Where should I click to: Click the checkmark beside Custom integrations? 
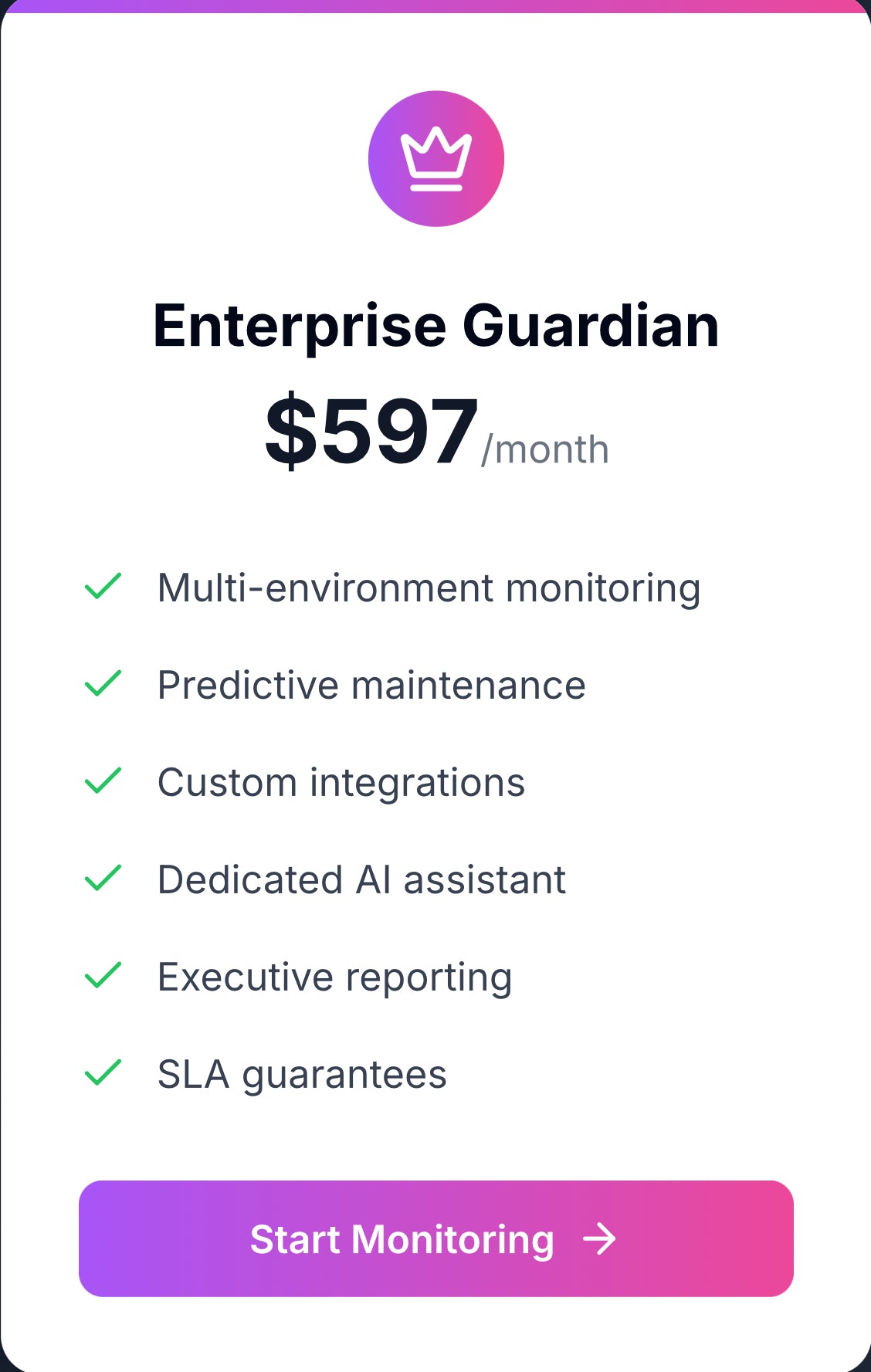[x=103, y=781]
